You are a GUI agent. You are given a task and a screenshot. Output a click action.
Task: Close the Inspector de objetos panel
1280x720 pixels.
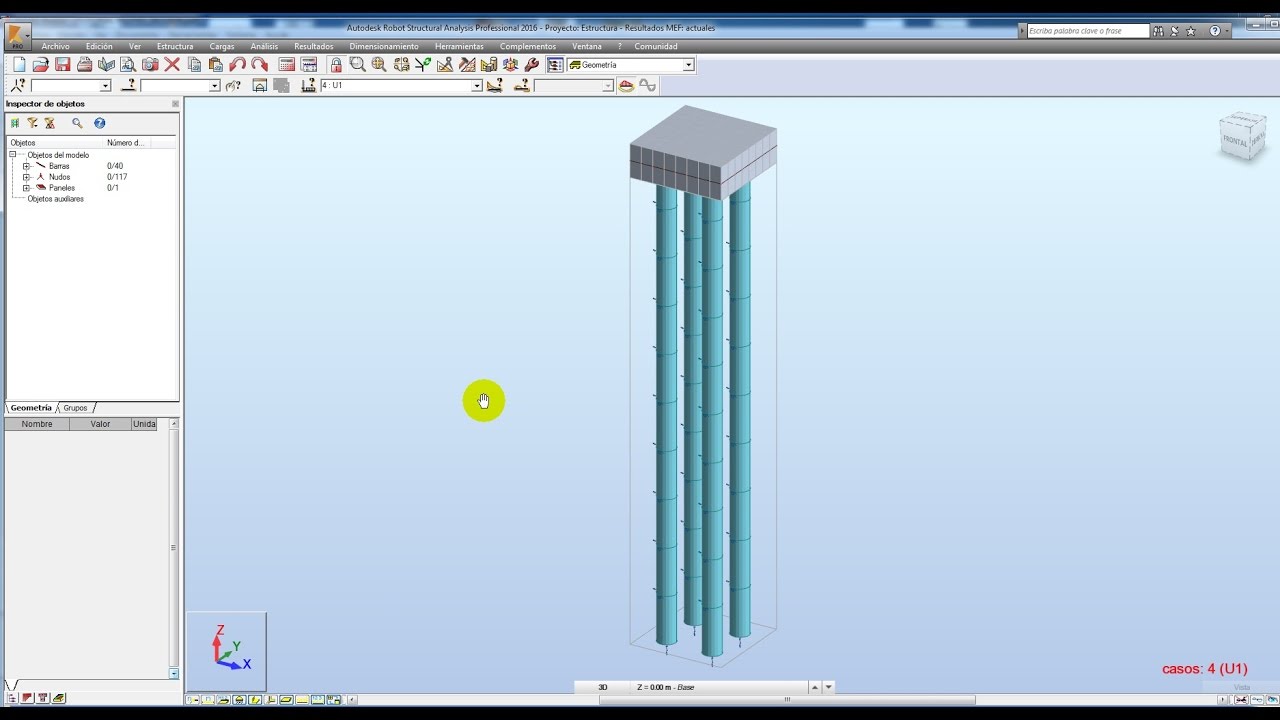click(x=175, y=104)
